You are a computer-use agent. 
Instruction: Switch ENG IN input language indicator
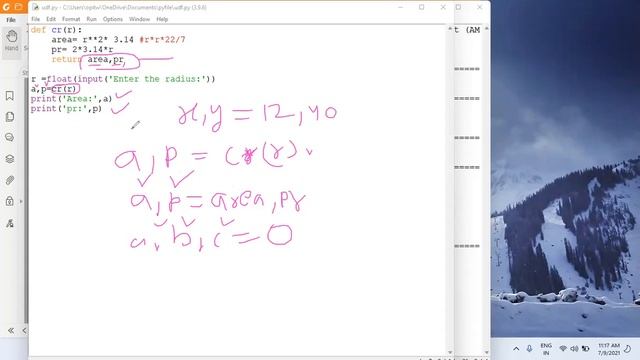[546, 349]
